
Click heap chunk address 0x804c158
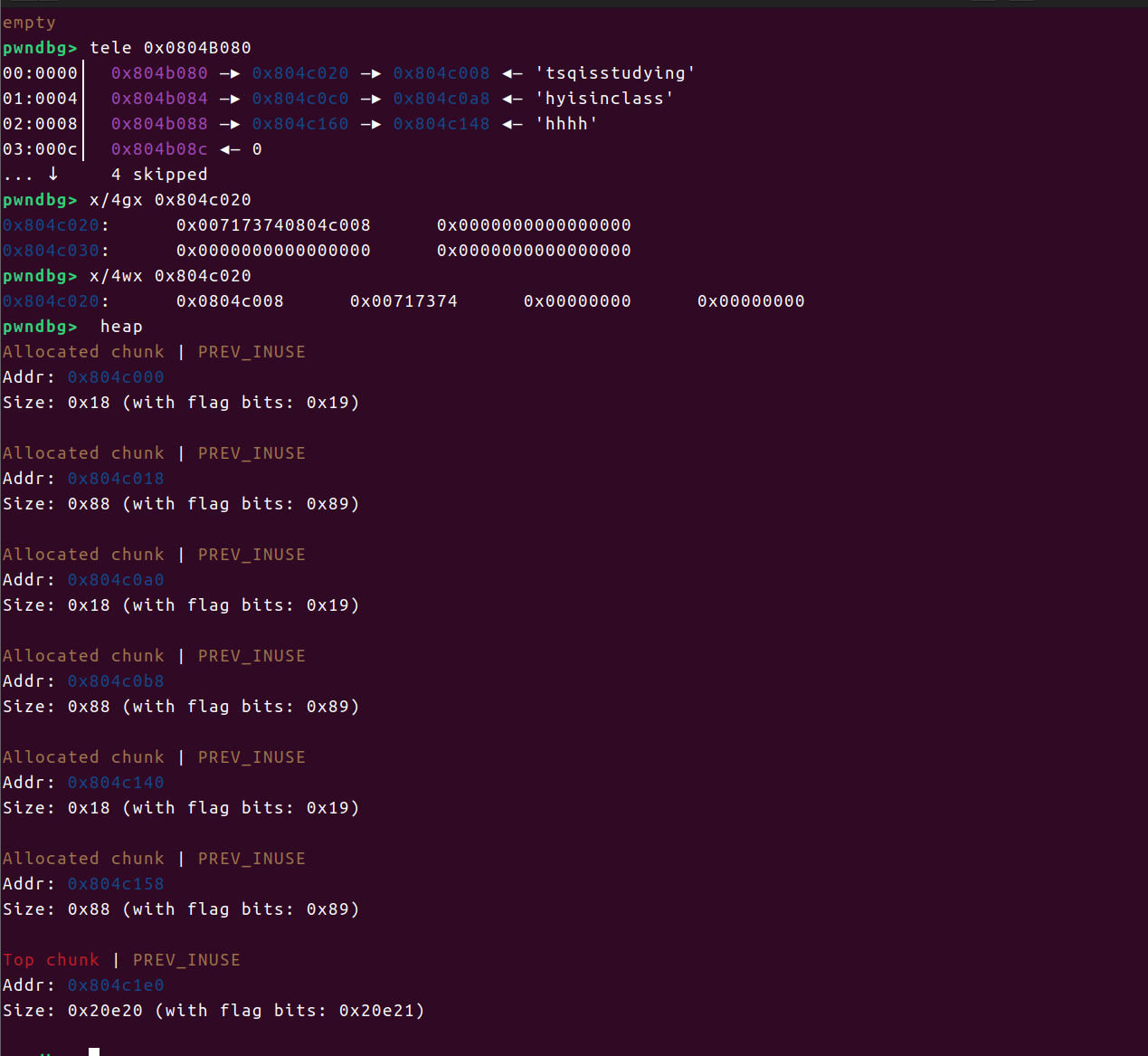pos(116,884)
